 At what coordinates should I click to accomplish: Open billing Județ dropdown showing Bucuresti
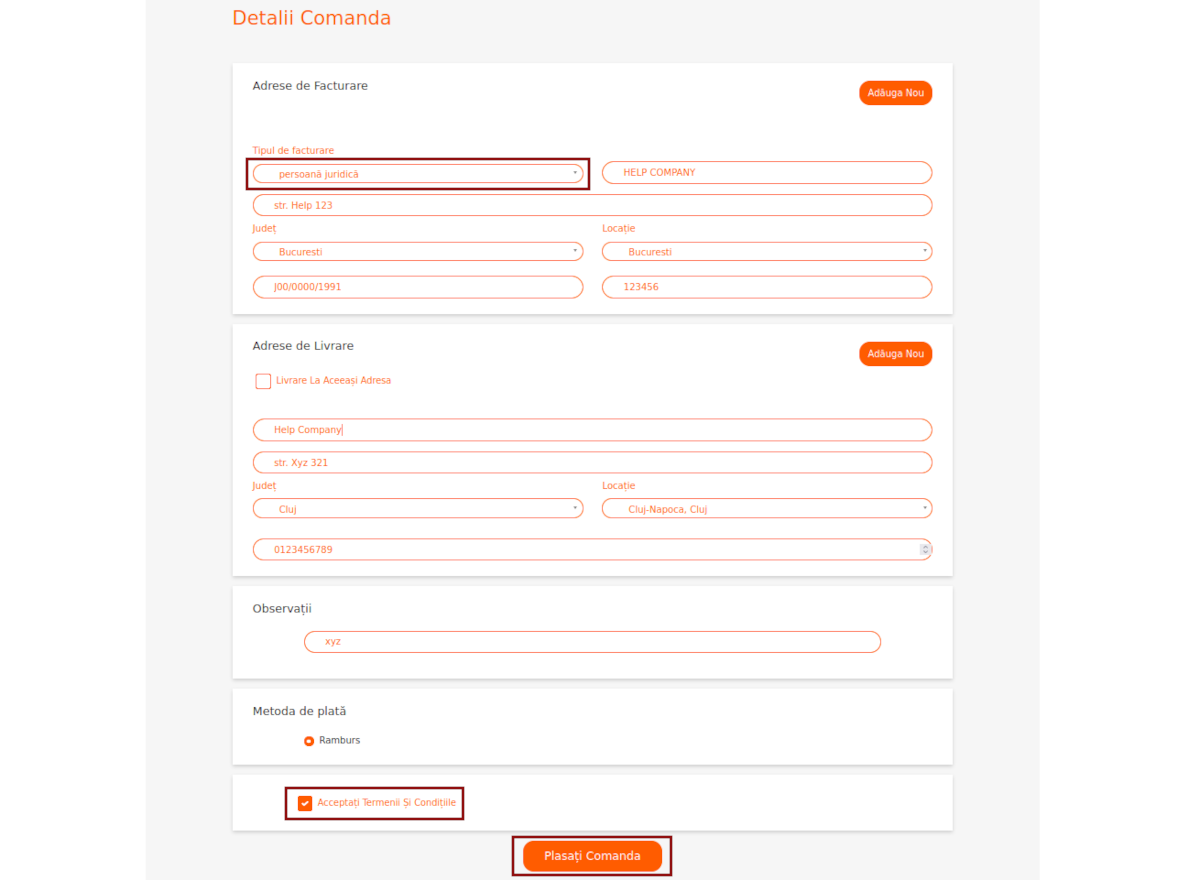(x=418, y=252)
